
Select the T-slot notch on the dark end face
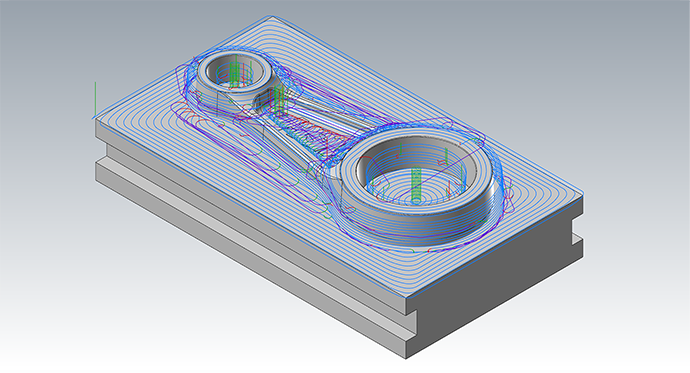577,232
